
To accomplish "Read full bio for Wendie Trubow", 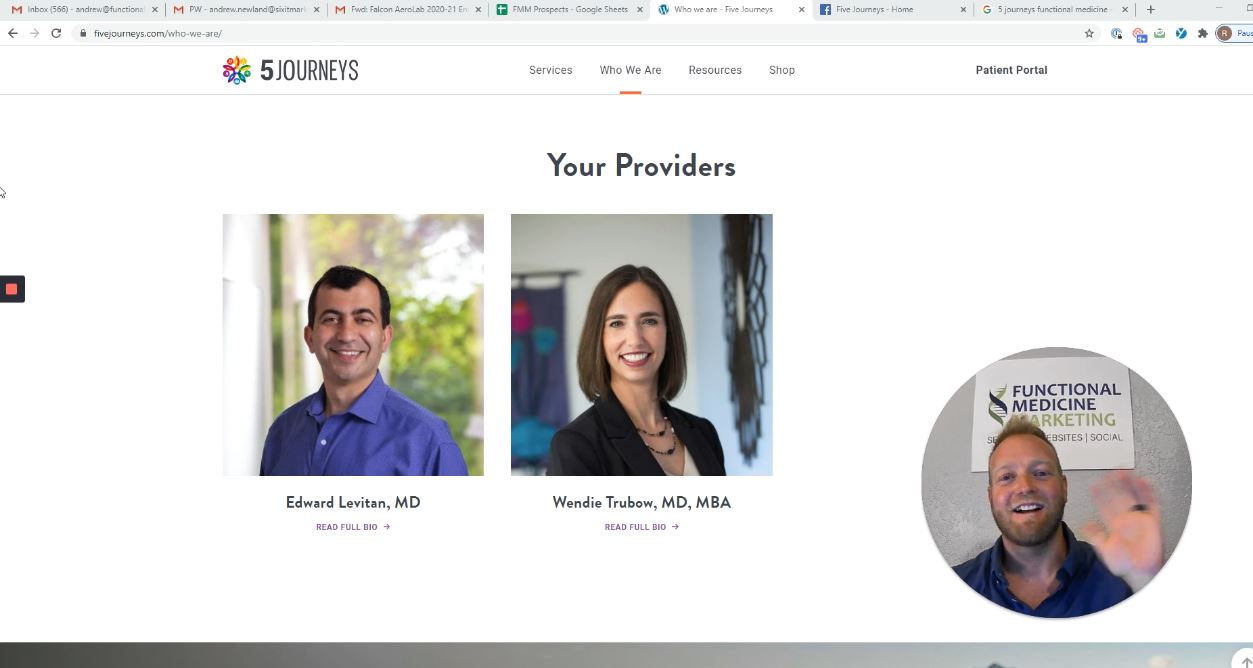I will [x=642, y=527].
